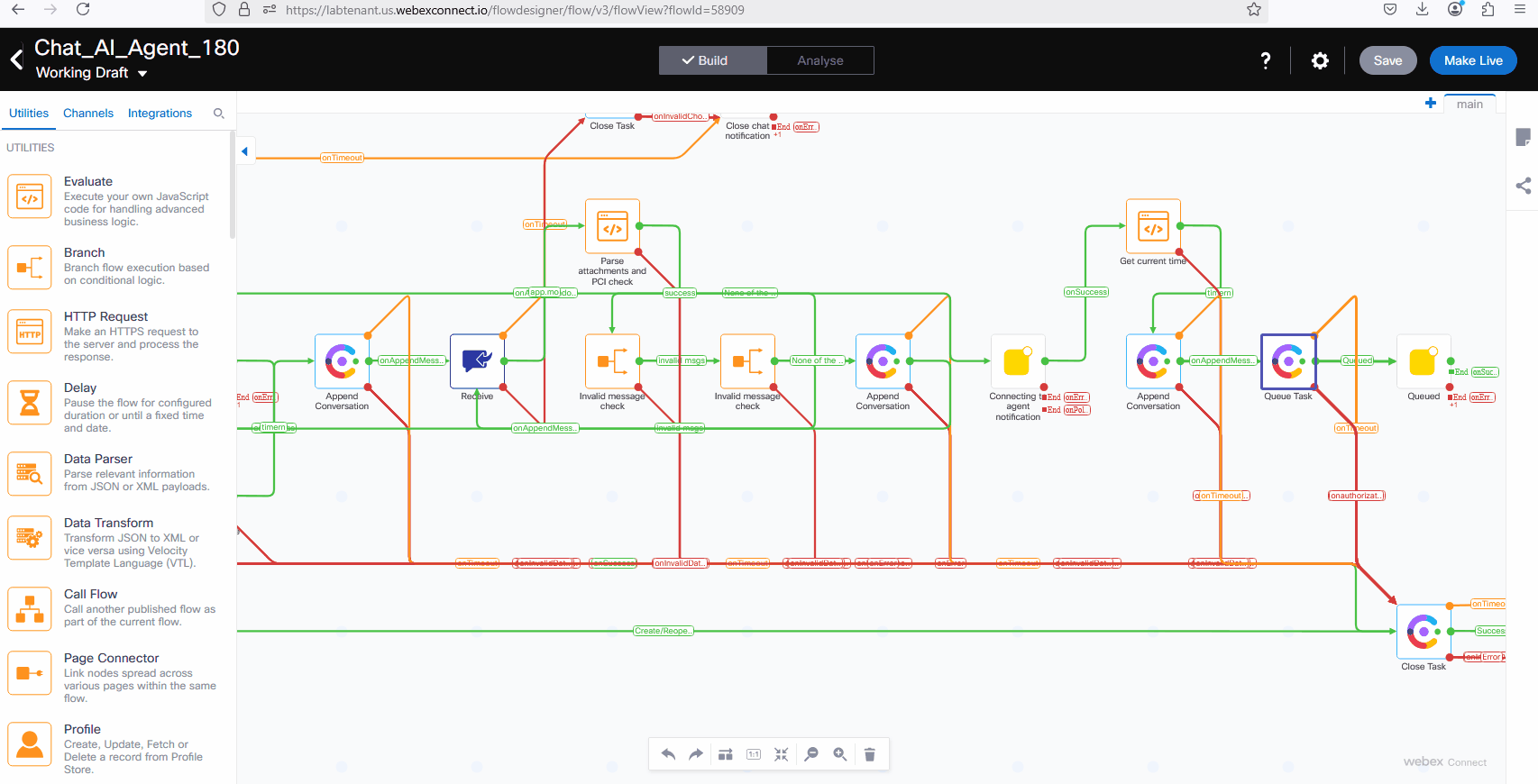Click the fit-to-screen icon
Image resolution: width=1538 pixels, height=784 pixels.
[x=782, y=754]
